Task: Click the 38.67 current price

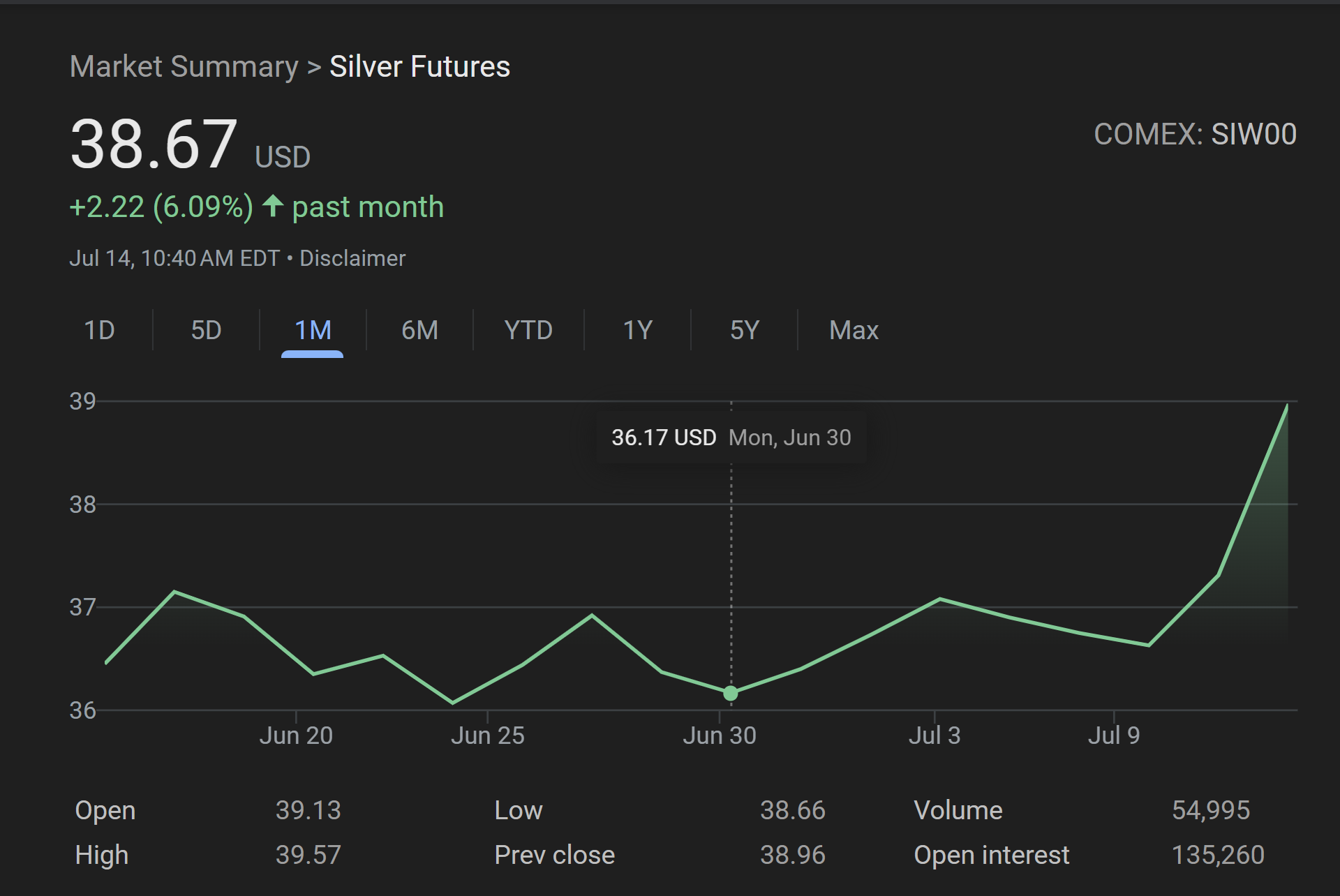Action: pyautogui.click(x=154, y=144)
